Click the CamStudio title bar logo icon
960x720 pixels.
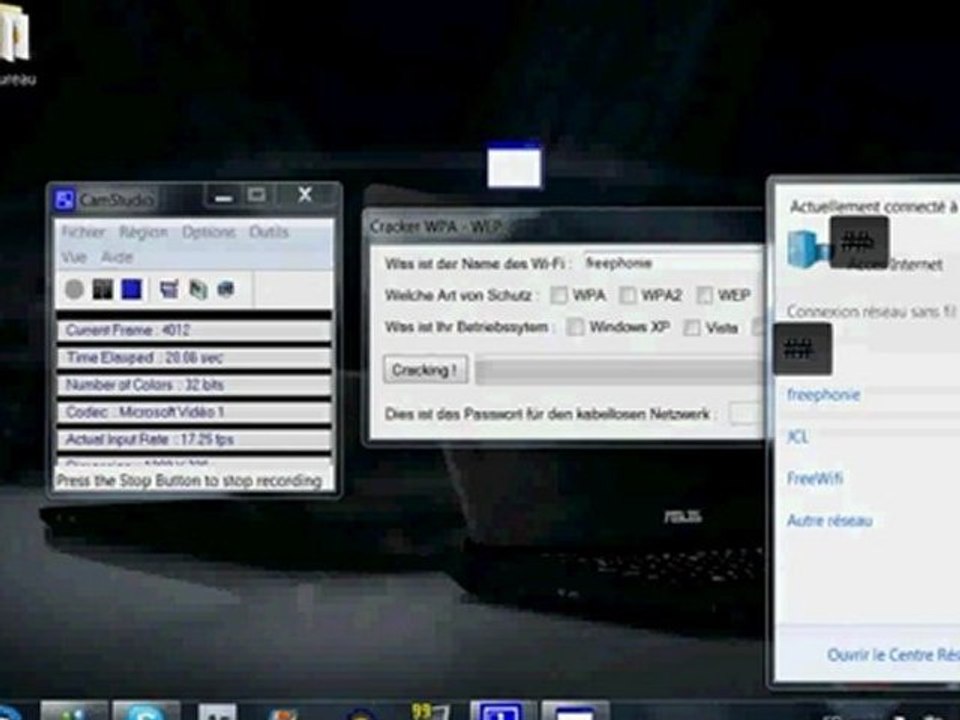(64, 200)
